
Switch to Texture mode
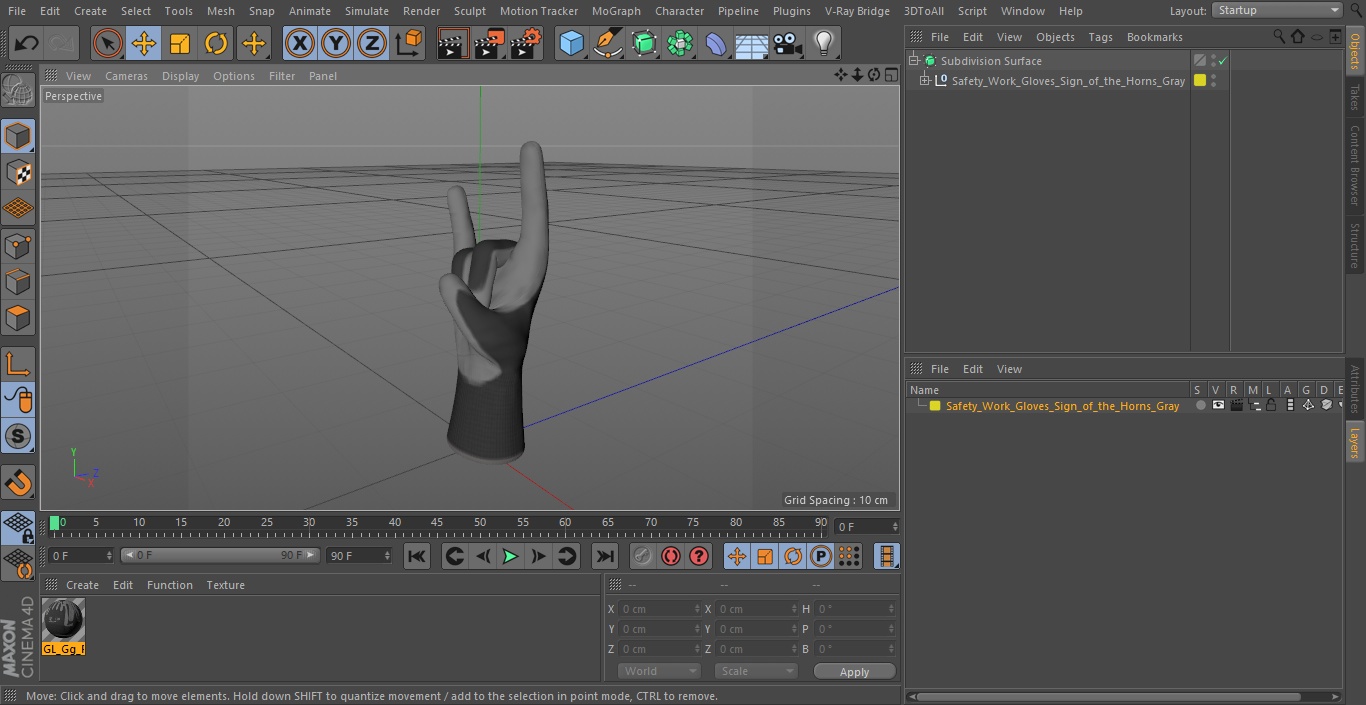[x=18, y=172]
